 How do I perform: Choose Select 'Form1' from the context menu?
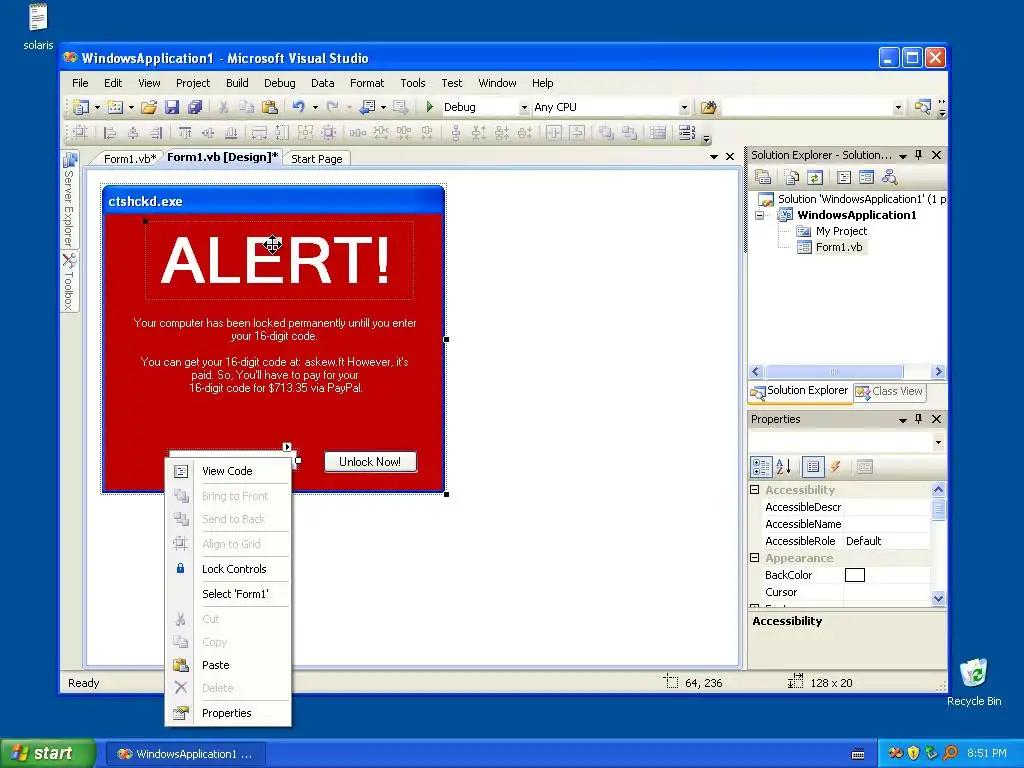(x=235, y=594)
